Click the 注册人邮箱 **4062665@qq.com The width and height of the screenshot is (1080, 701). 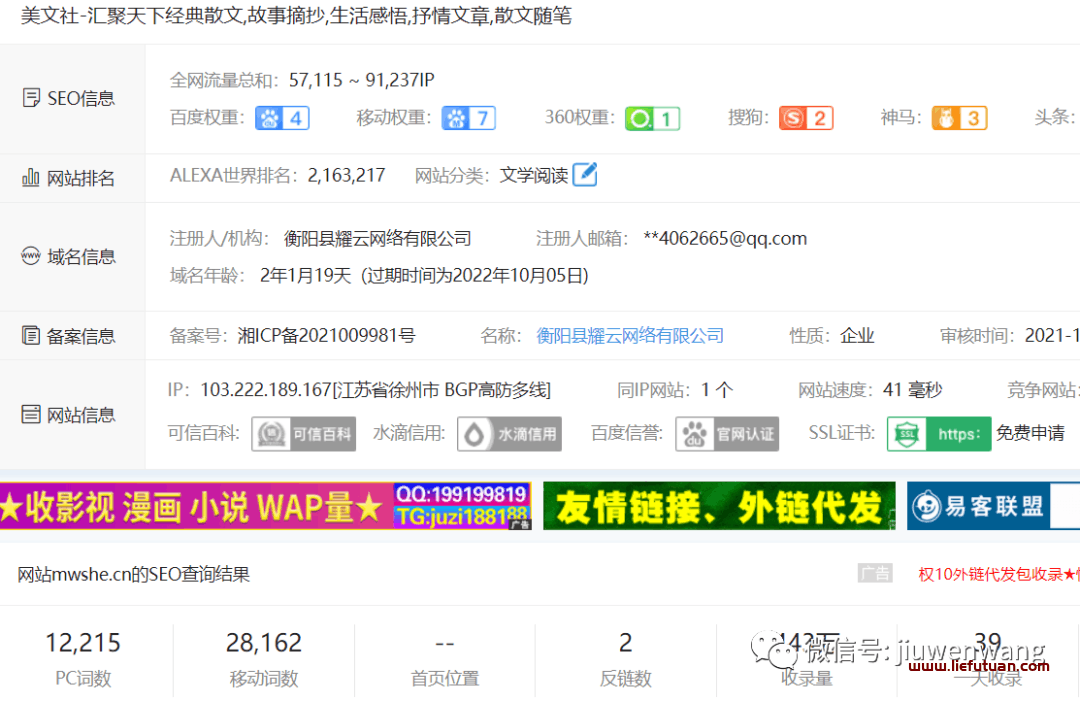click(725, 239)
